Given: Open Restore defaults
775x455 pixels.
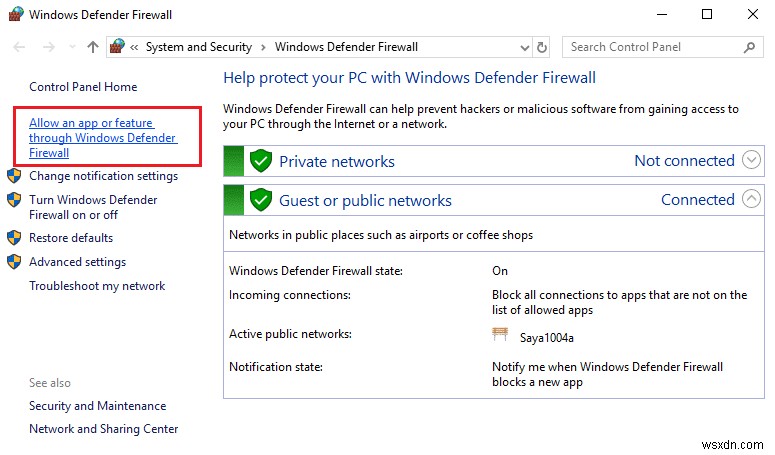Looking at the screenshot, I should pyautogui.click(x=71, y=238).
